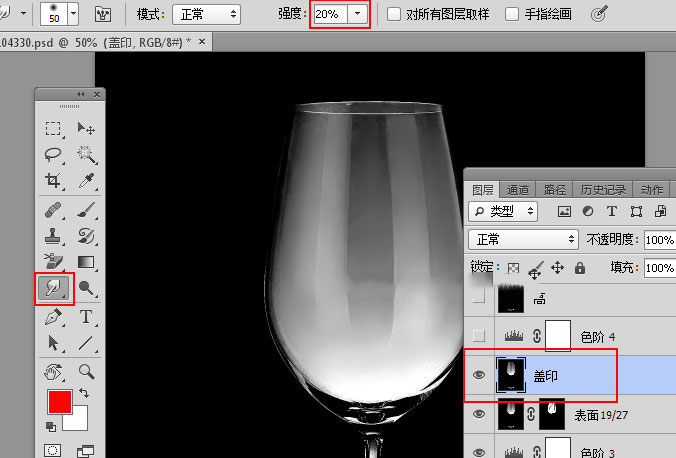The image size is (676, 458).
Task: Select the Clone Stamp tool
Action: click(x=53, y=236)
